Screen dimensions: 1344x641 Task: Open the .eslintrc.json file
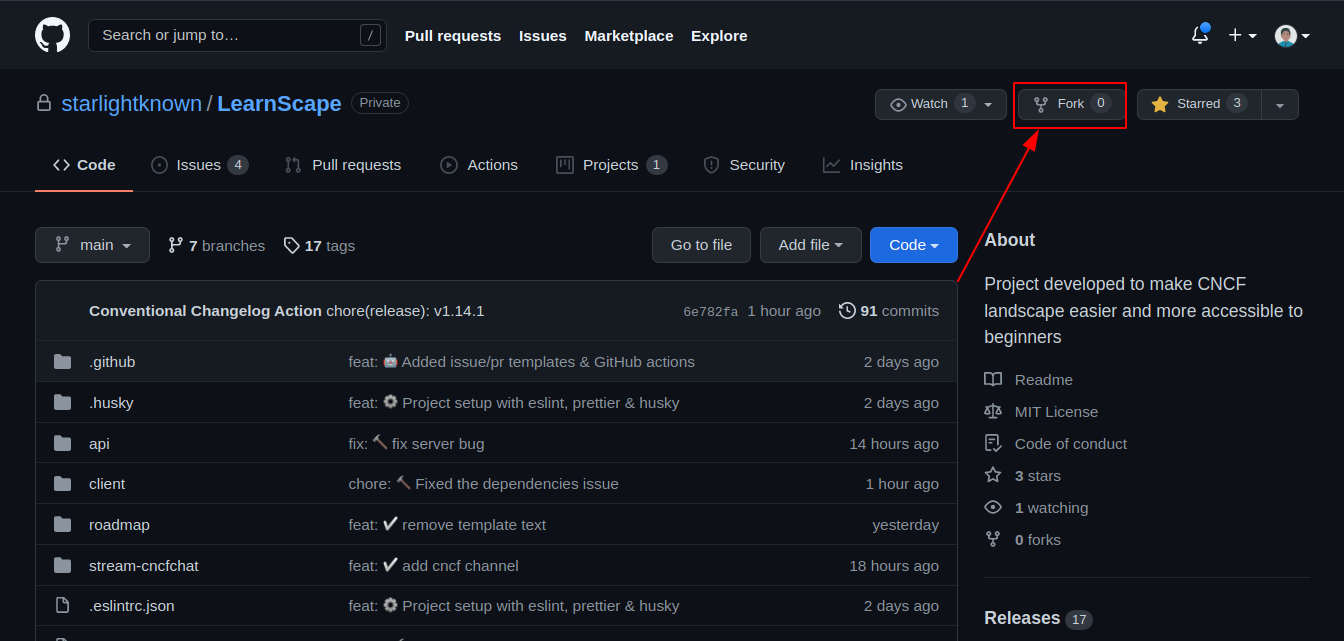pos(132,606)
